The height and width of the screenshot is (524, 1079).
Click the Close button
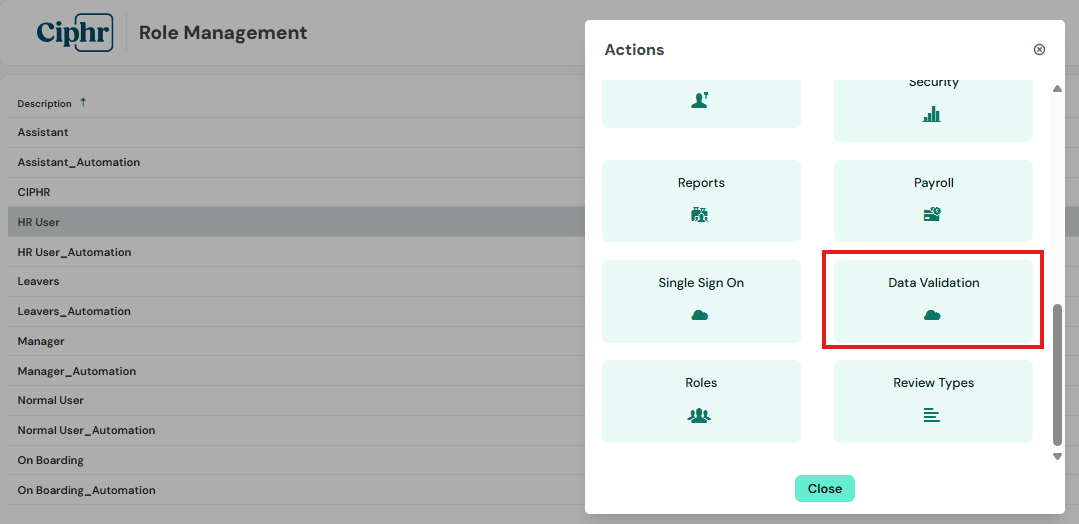[x=824, y=488]
